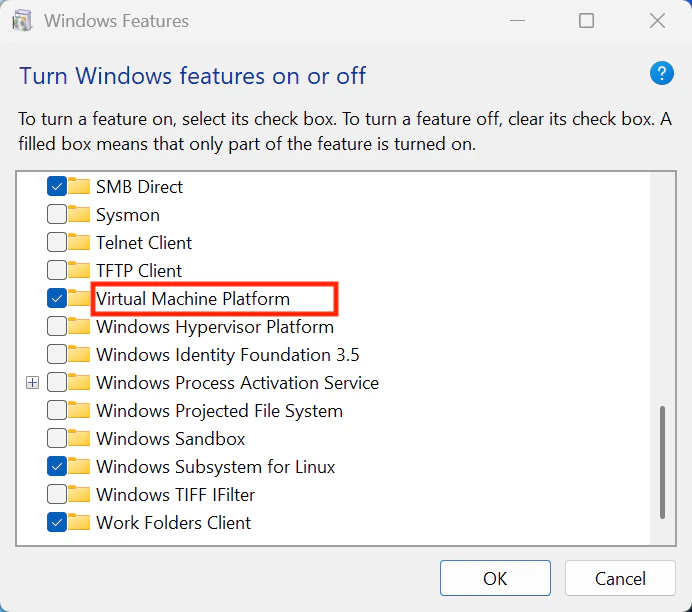The width and height of the screenshot is (692, 612).
Task: Click the folder icon beside Windows Identity Foundation 3.5
Action: pyautogui.click(x=79, y=354)
